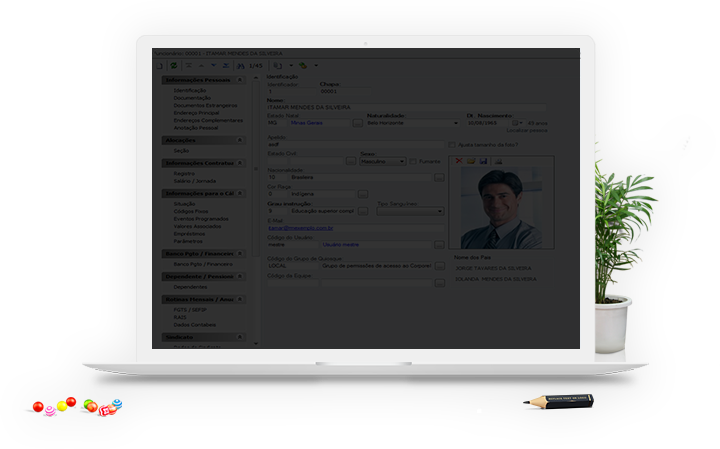Select Endereço Principal in the sidebar
The image size is (720, 449).
click(x=196, y=113)
